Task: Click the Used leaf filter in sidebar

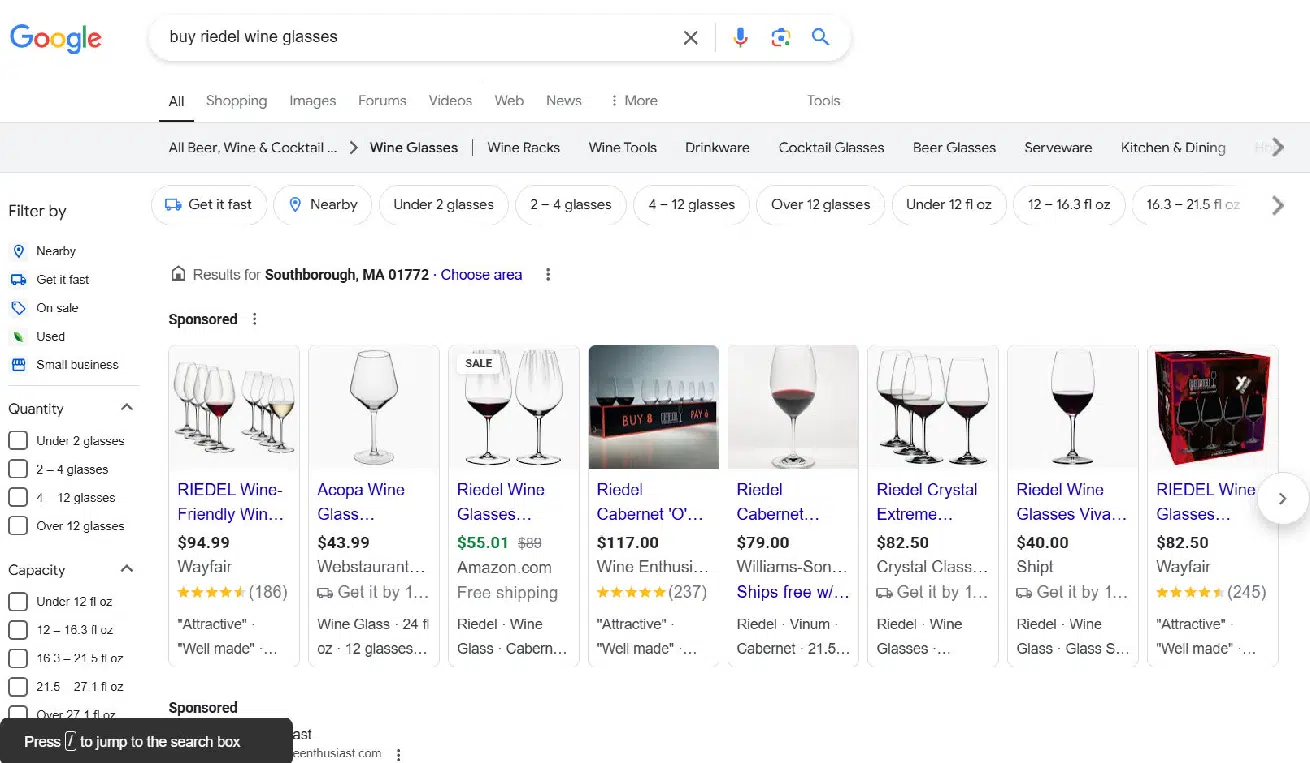Action: (x=38, y=336)
